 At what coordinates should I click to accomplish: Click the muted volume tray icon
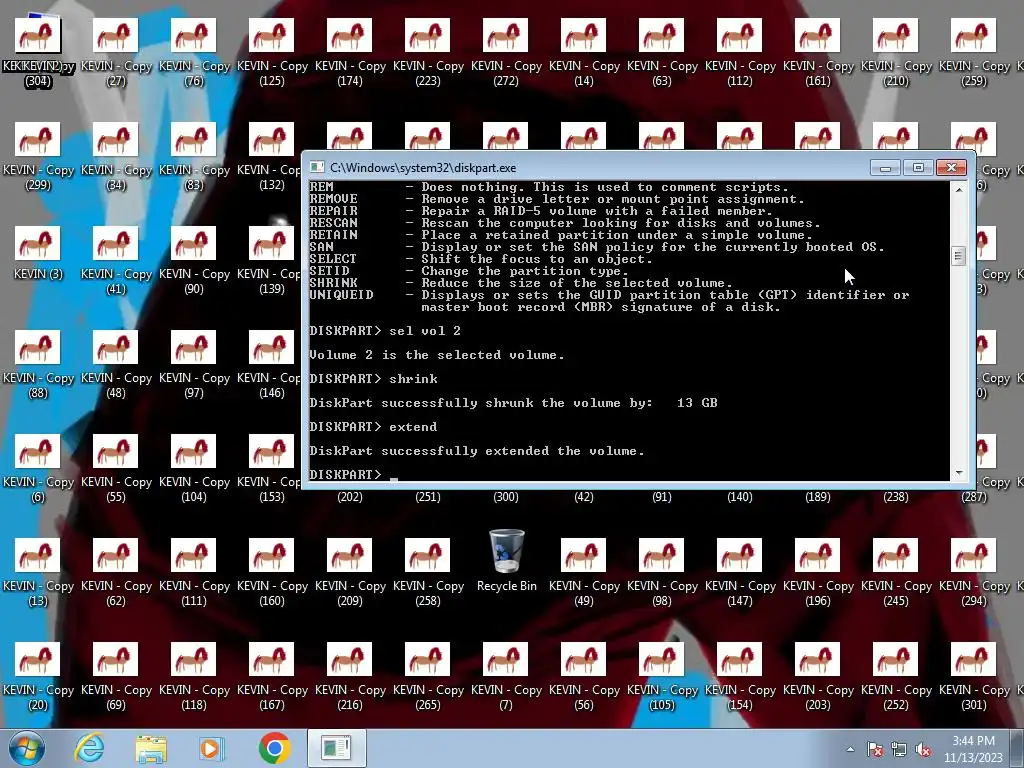point(923,749)
